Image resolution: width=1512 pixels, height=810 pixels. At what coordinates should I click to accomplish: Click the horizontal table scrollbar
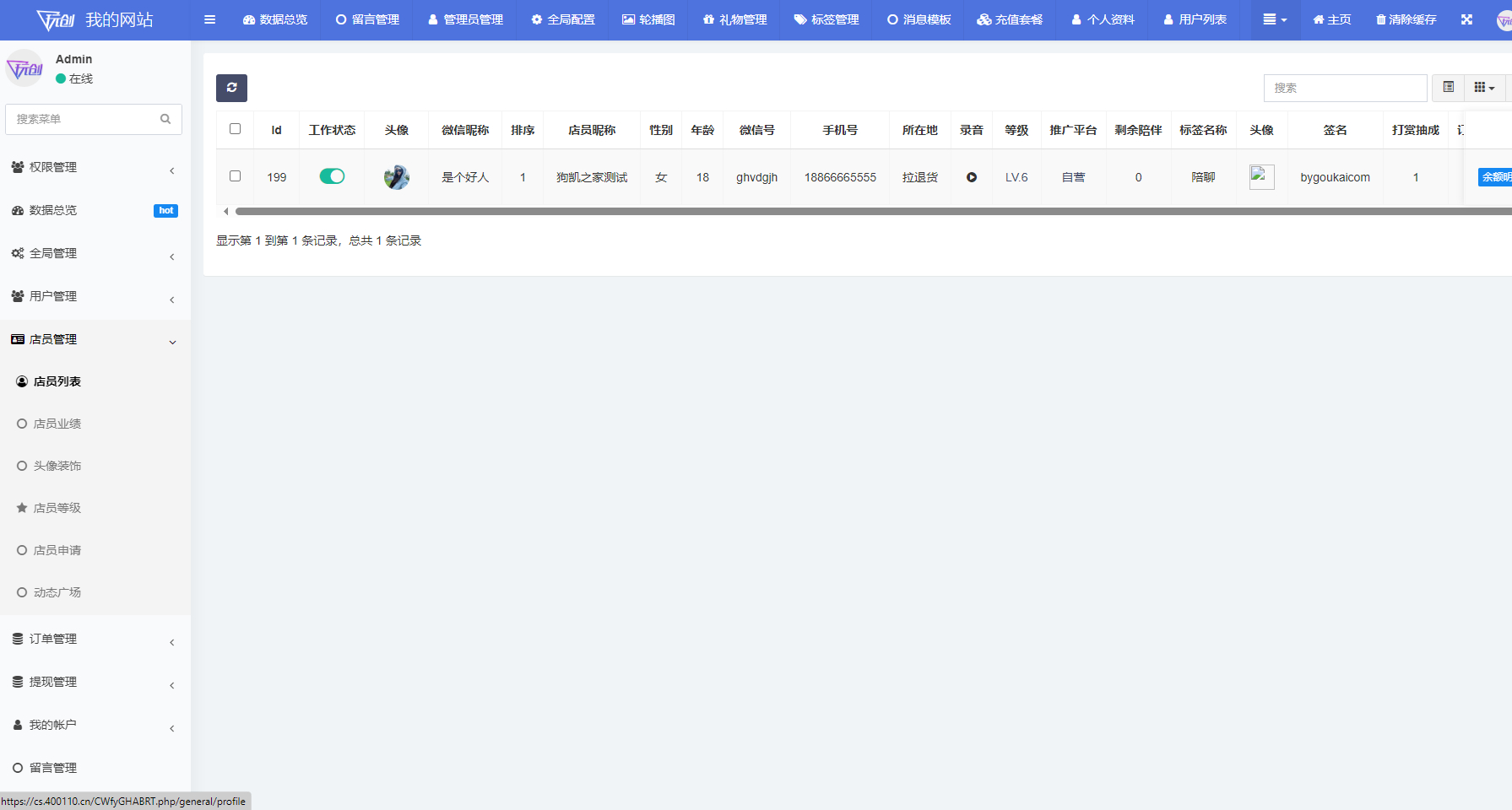(x=873, y=212)
